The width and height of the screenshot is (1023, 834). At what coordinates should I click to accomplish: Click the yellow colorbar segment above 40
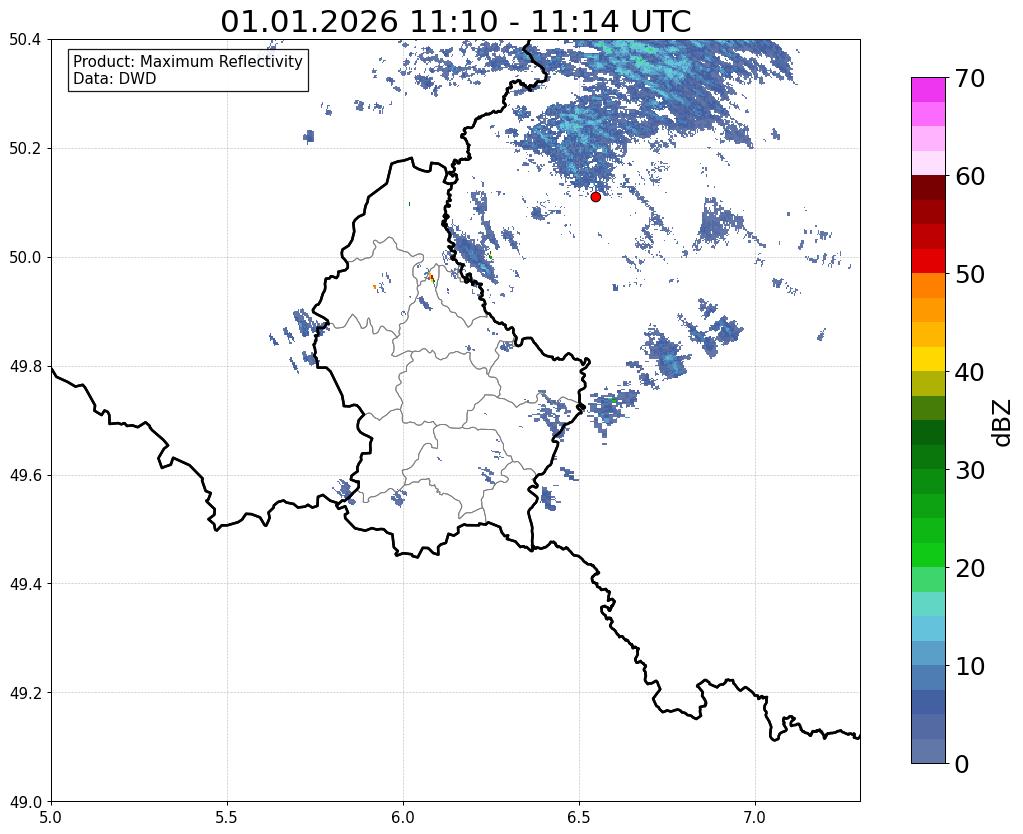coord(928,359)
